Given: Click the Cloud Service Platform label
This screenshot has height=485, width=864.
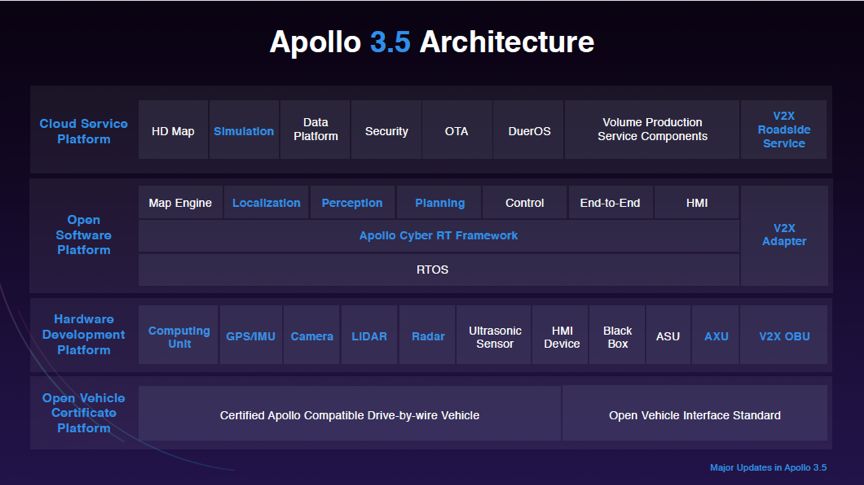Looking at the screenshot, I should [x=84, y=131].
